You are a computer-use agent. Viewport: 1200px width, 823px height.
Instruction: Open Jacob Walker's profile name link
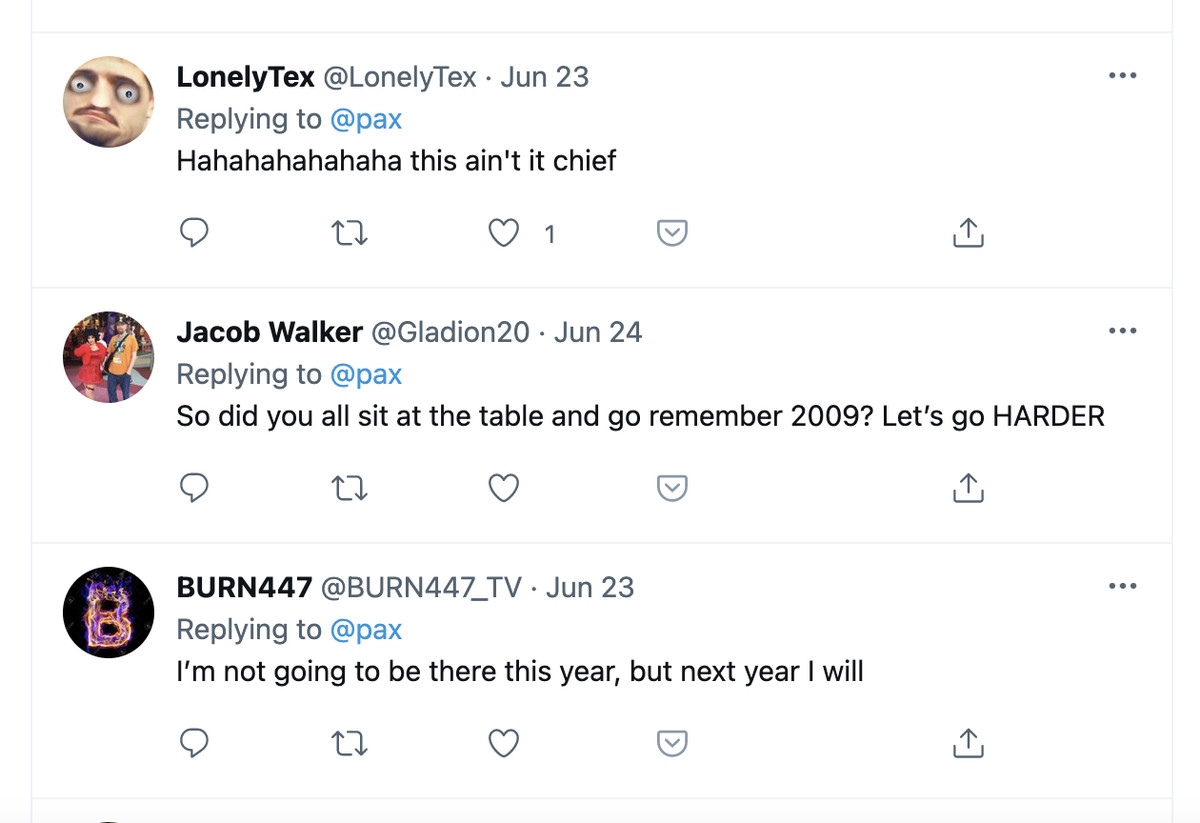[x=269, y=332]
